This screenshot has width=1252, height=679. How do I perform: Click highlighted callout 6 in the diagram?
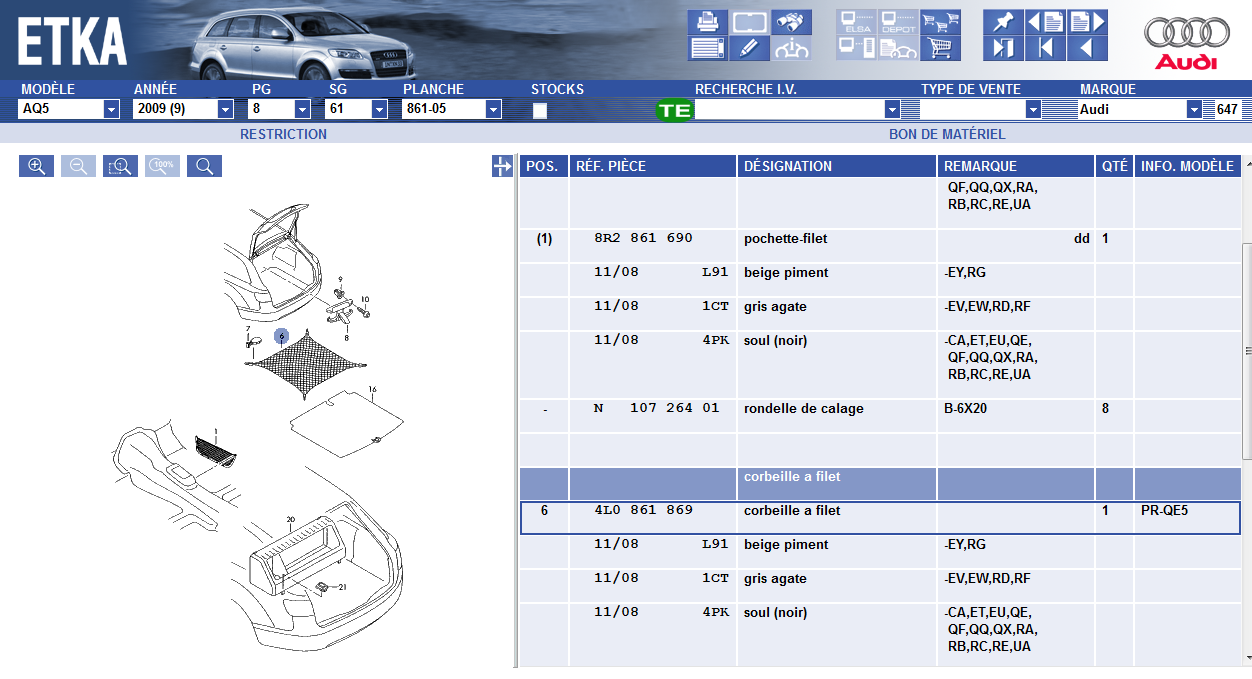pyautogui.click(x=281, y=336)
